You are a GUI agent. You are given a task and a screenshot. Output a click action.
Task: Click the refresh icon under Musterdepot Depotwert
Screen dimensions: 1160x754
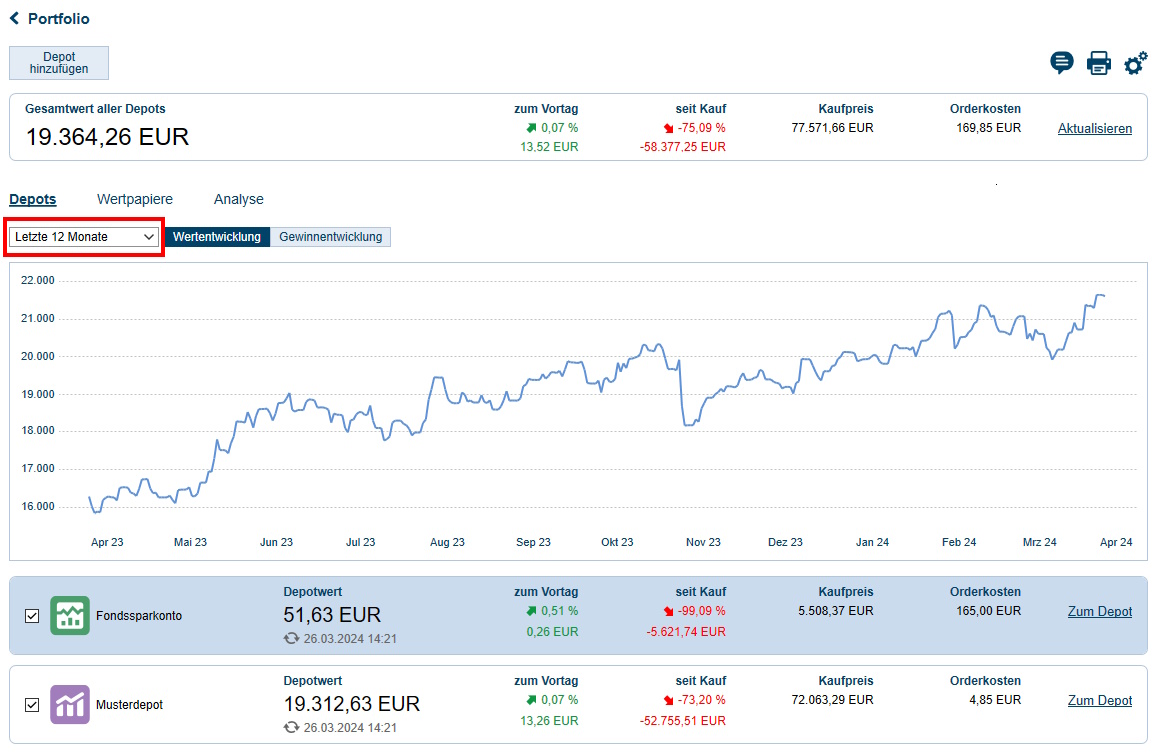pyautogui.click(x=291, y=727)
